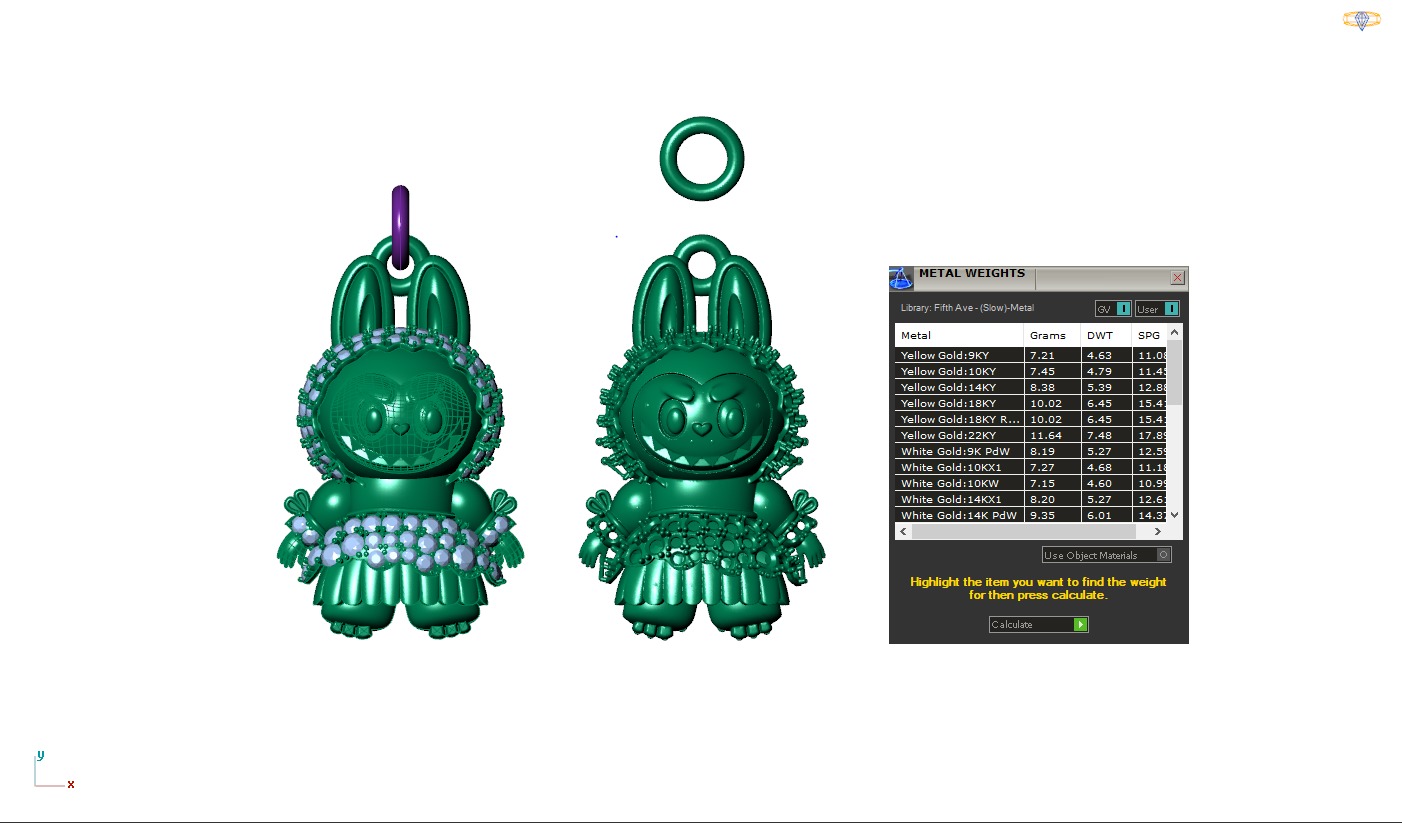
Task: Click the horizontal scroll left arrow
Action: (x=902, y=531)
